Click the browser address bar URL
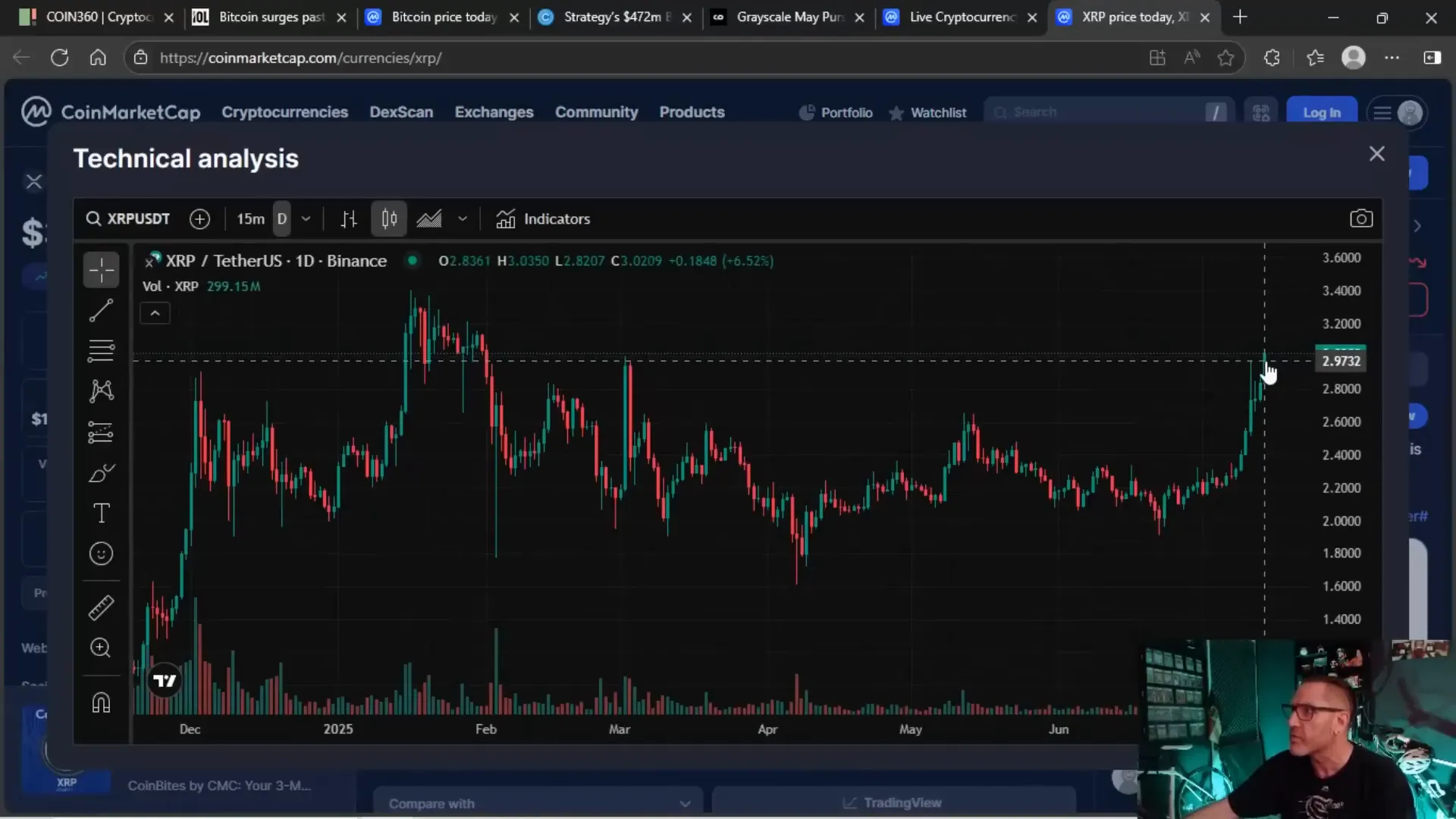The width and height of the screenshot is (1456, 819). [300, 58]
